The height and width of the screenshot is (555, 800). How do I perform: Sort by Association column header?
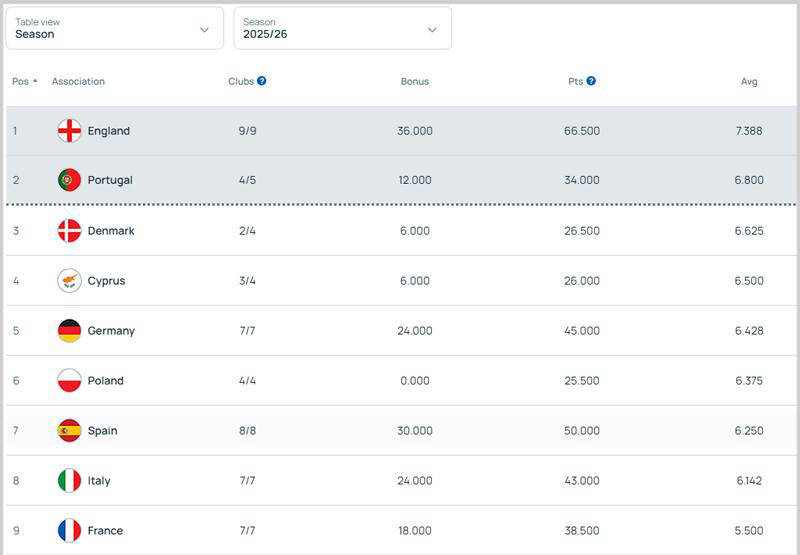coord(78,81)
